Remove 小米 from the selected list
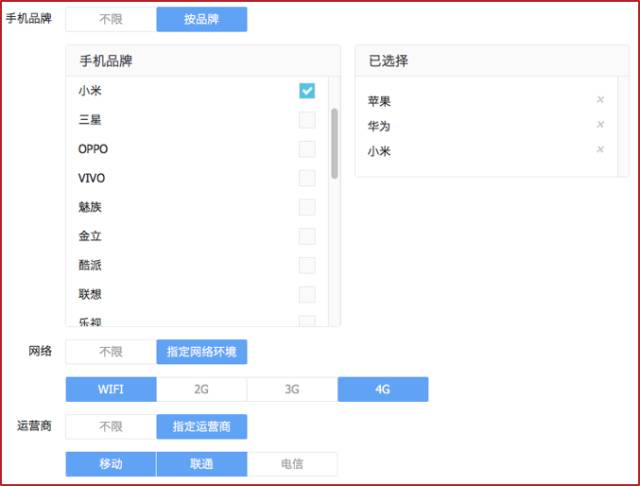This screenshot has width=640, height=486. [600, 150]
